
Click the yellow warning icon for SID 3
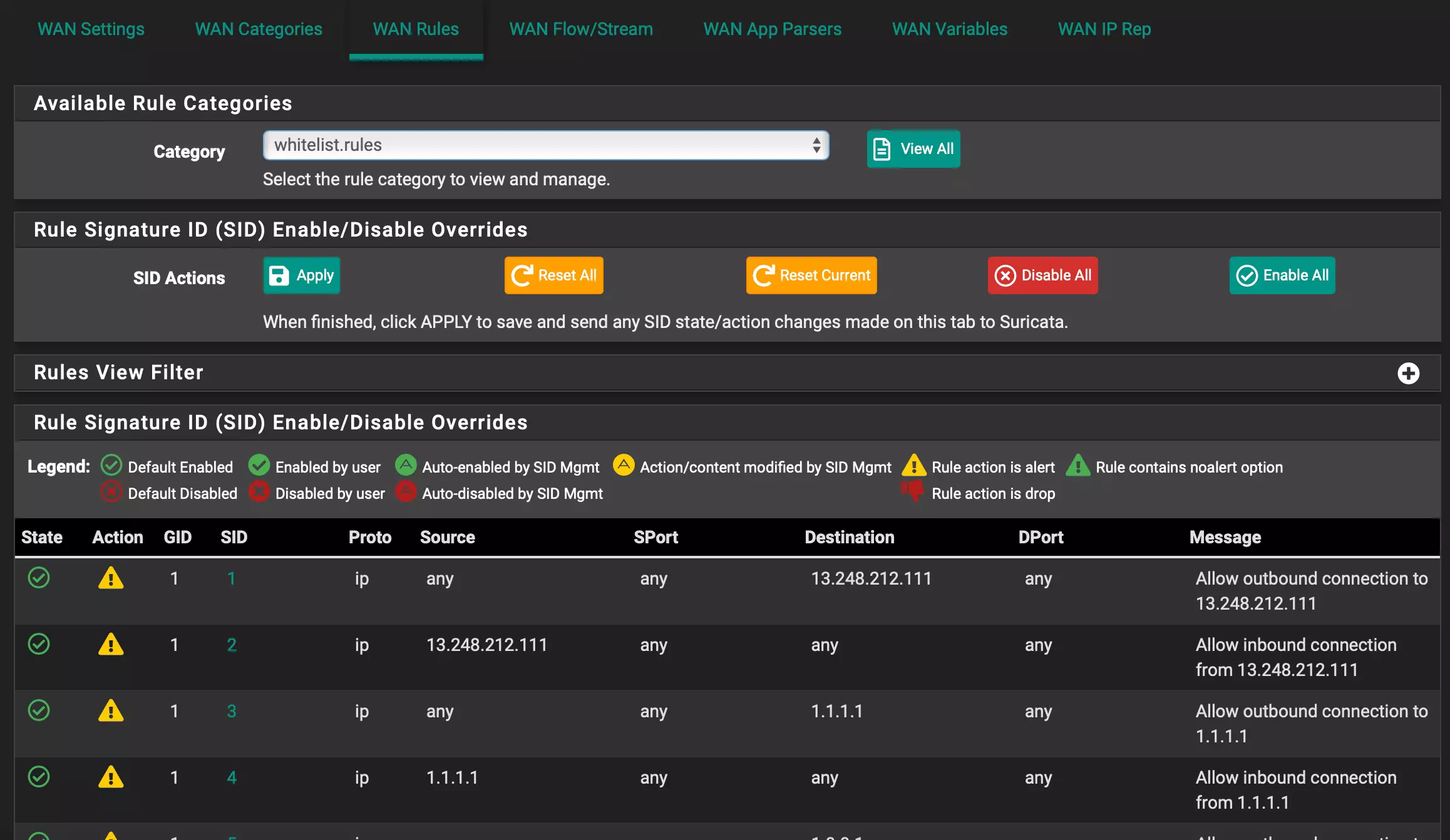[x=111, y=711]
